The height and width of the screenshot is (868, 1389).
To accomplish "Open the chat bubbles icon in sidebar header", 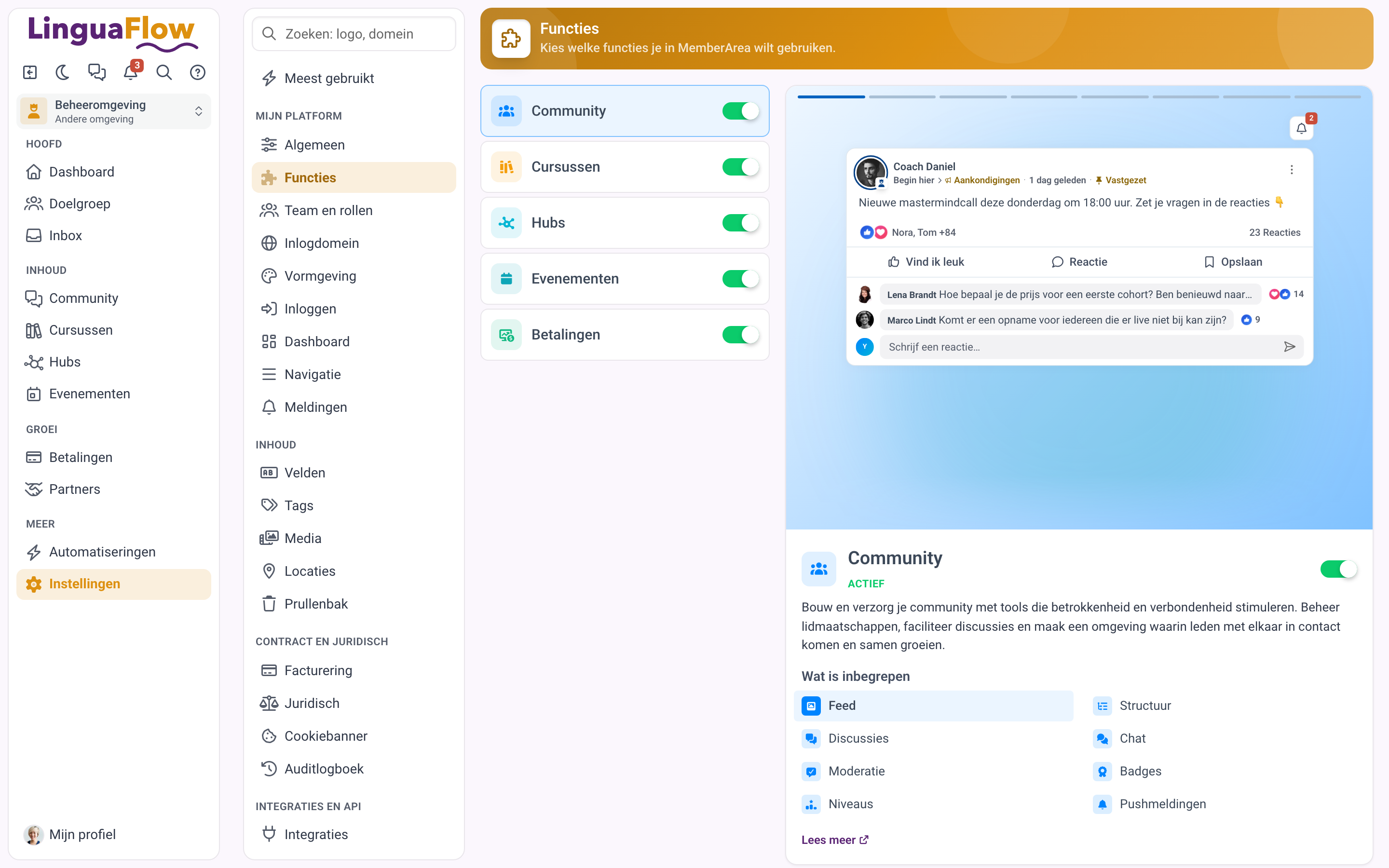I will tap(96, 72).
